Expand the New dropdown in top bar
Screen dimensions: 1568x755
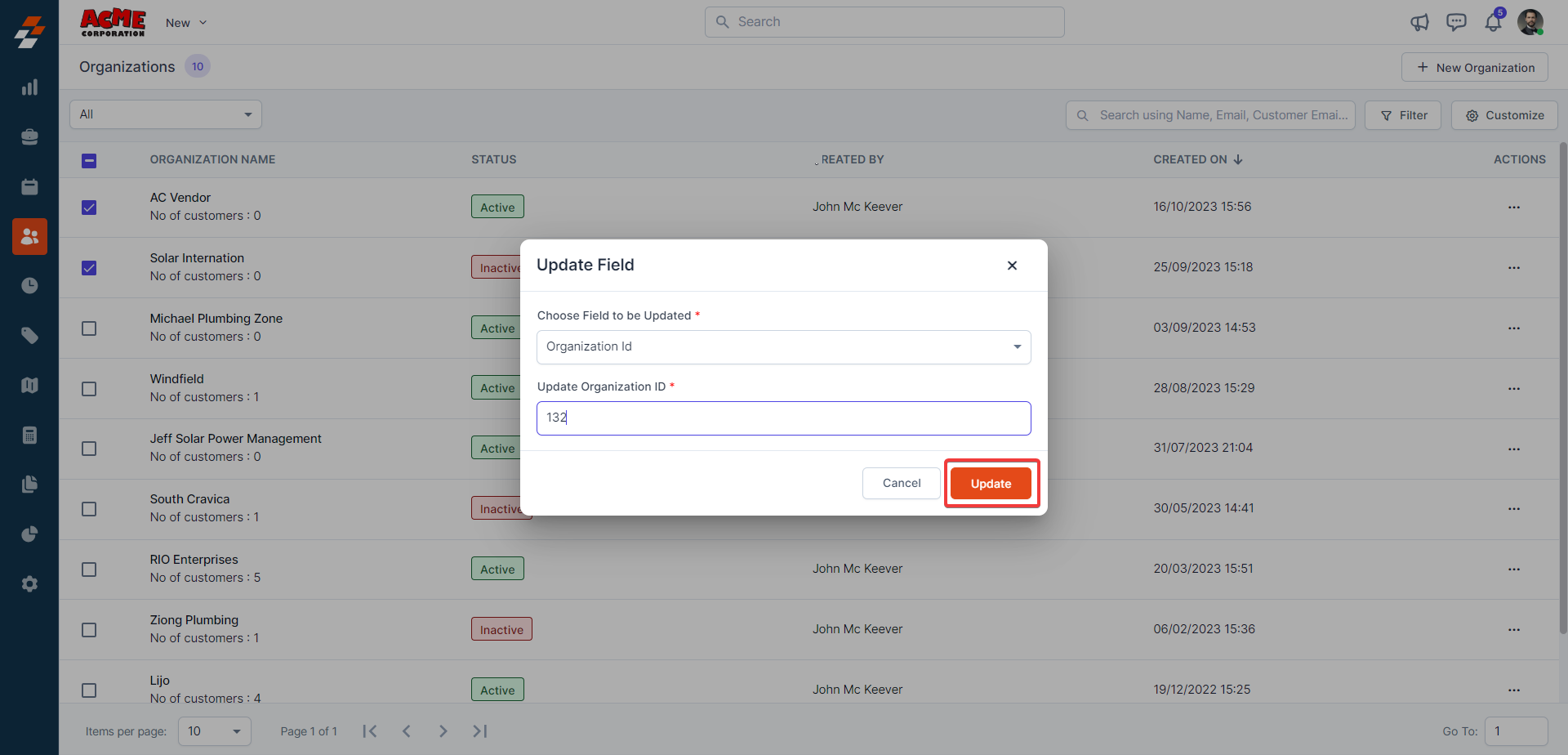tap(186, 23)
